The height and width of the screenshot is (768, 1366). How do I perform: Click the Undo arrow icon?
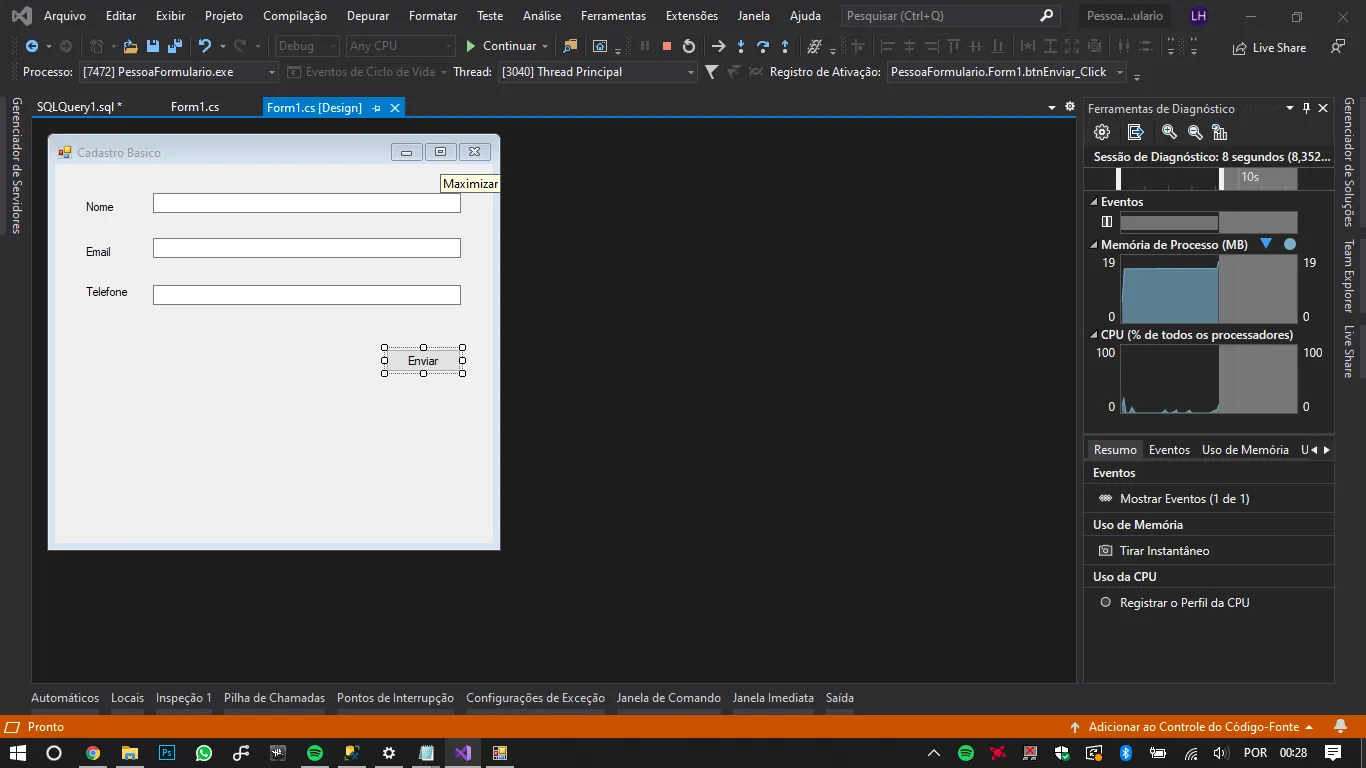[205, 46]
